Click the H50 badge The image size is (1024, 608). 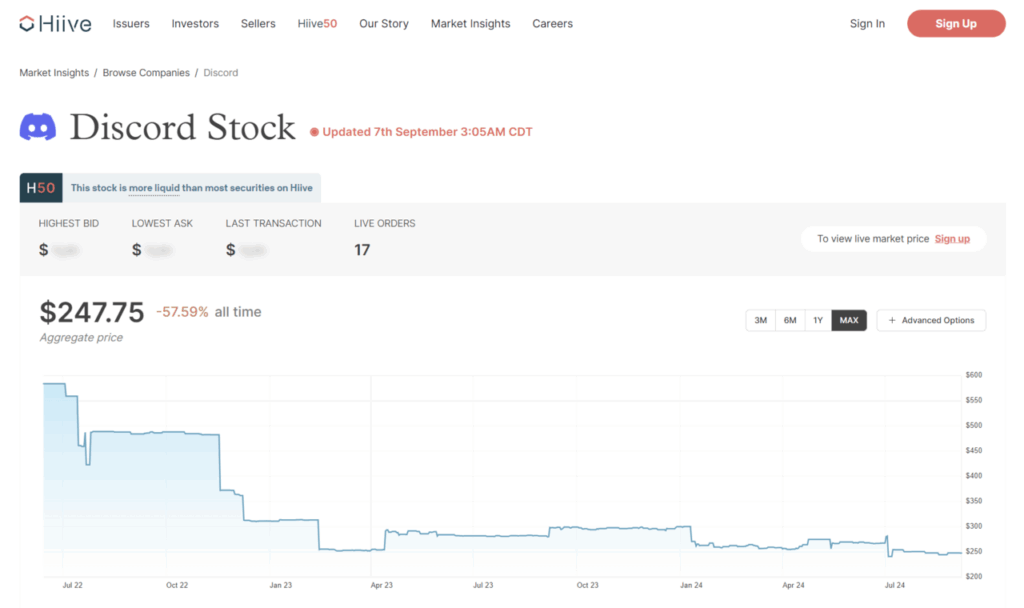coord(40,188)
